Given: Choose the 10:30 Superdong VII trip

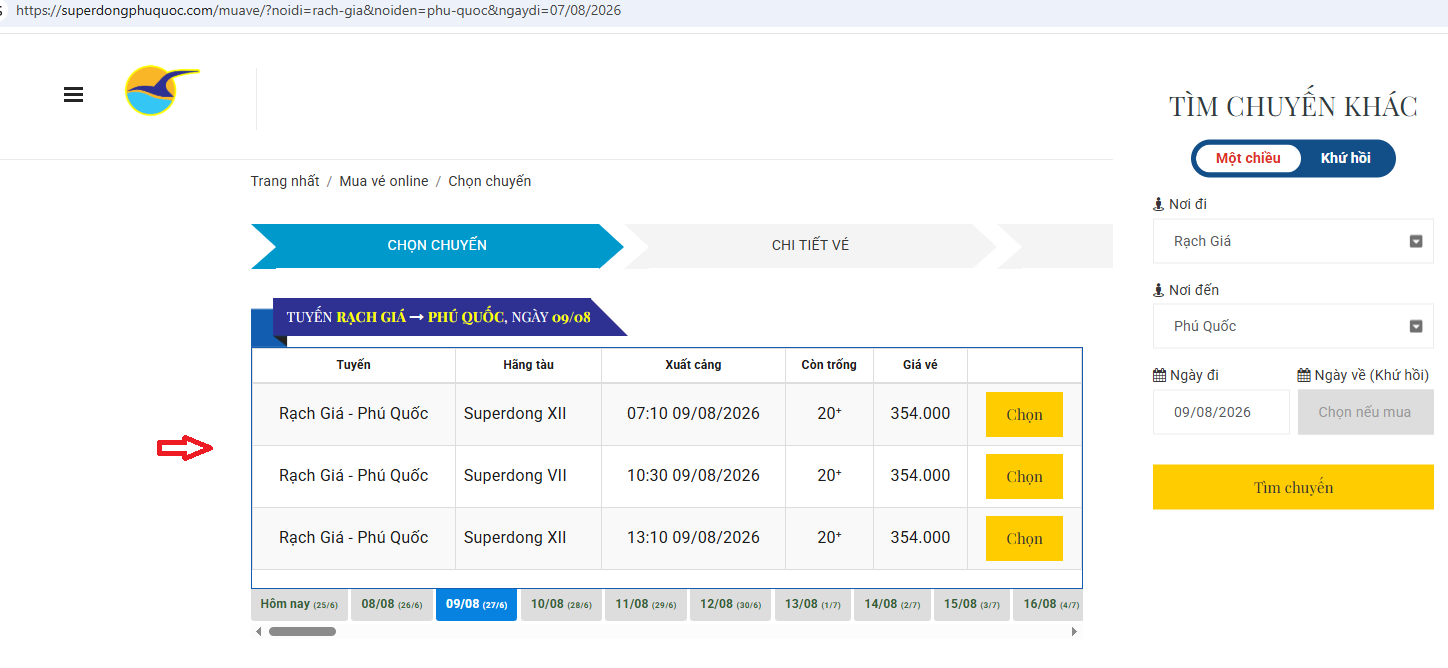Looking at the screenshot, I should [x=1024, y=476].
